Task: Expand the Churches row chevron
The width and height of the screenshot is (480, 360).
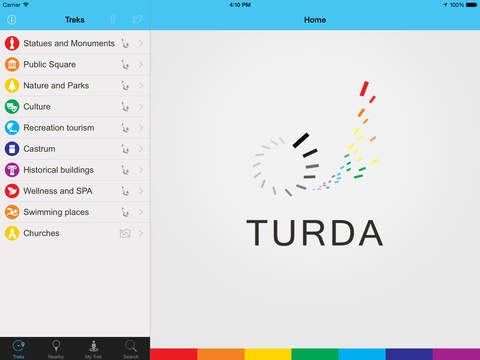Action: pyautogui.click(x=141, y=233)
